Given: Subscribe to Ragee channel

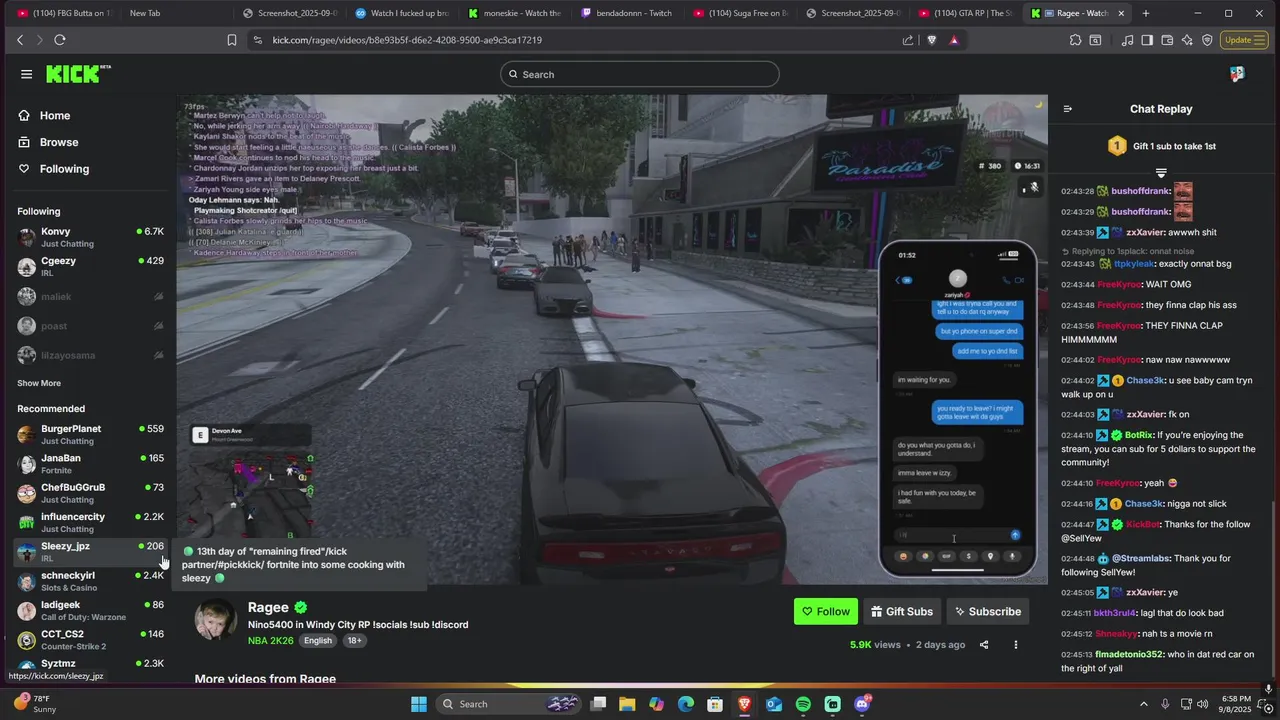Looking at the screenshot, I should [x=988, y=611].
